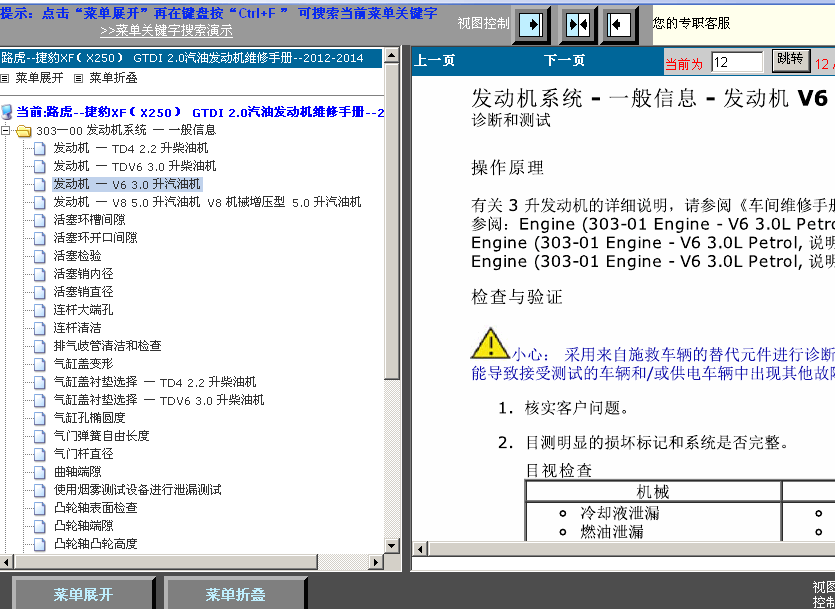
Task: Click the page icon for 发动机 TDV6 3.0 升柴油机
Action: coord(40,167)
